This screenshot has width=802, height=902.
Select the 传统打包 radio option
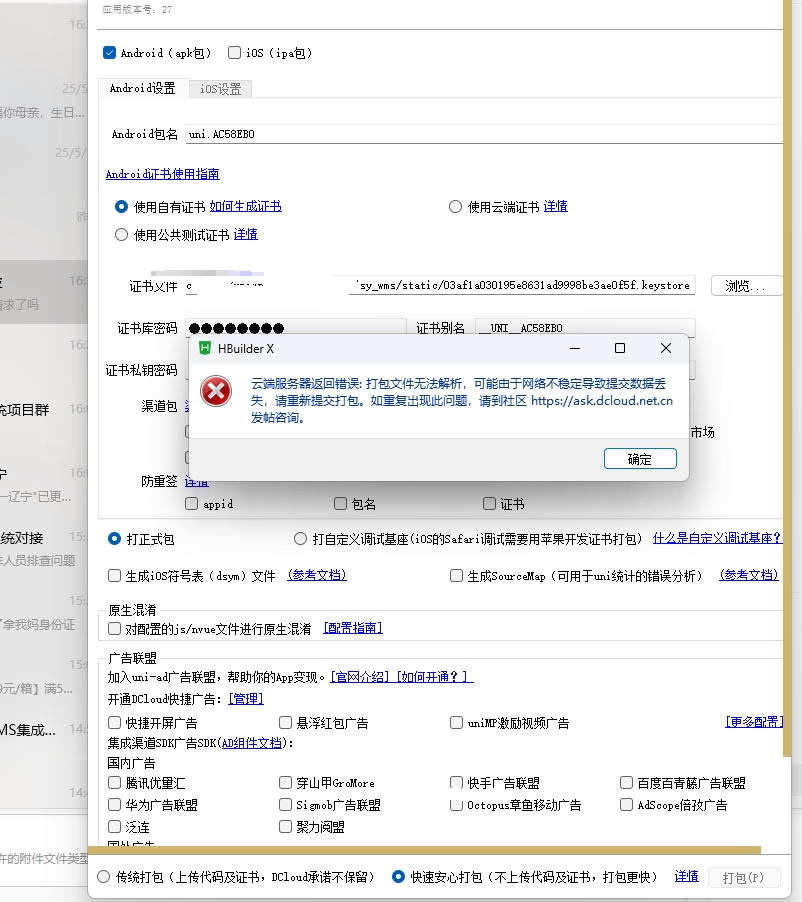point(104,877)
